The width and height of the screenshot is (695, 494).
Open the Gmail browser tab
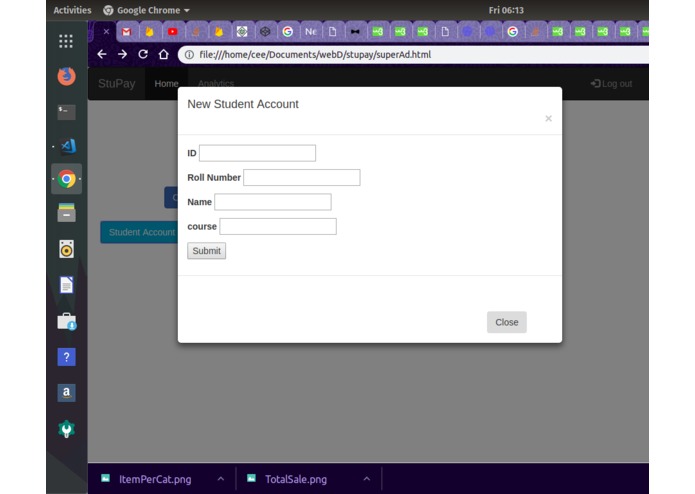click(127, 31)
